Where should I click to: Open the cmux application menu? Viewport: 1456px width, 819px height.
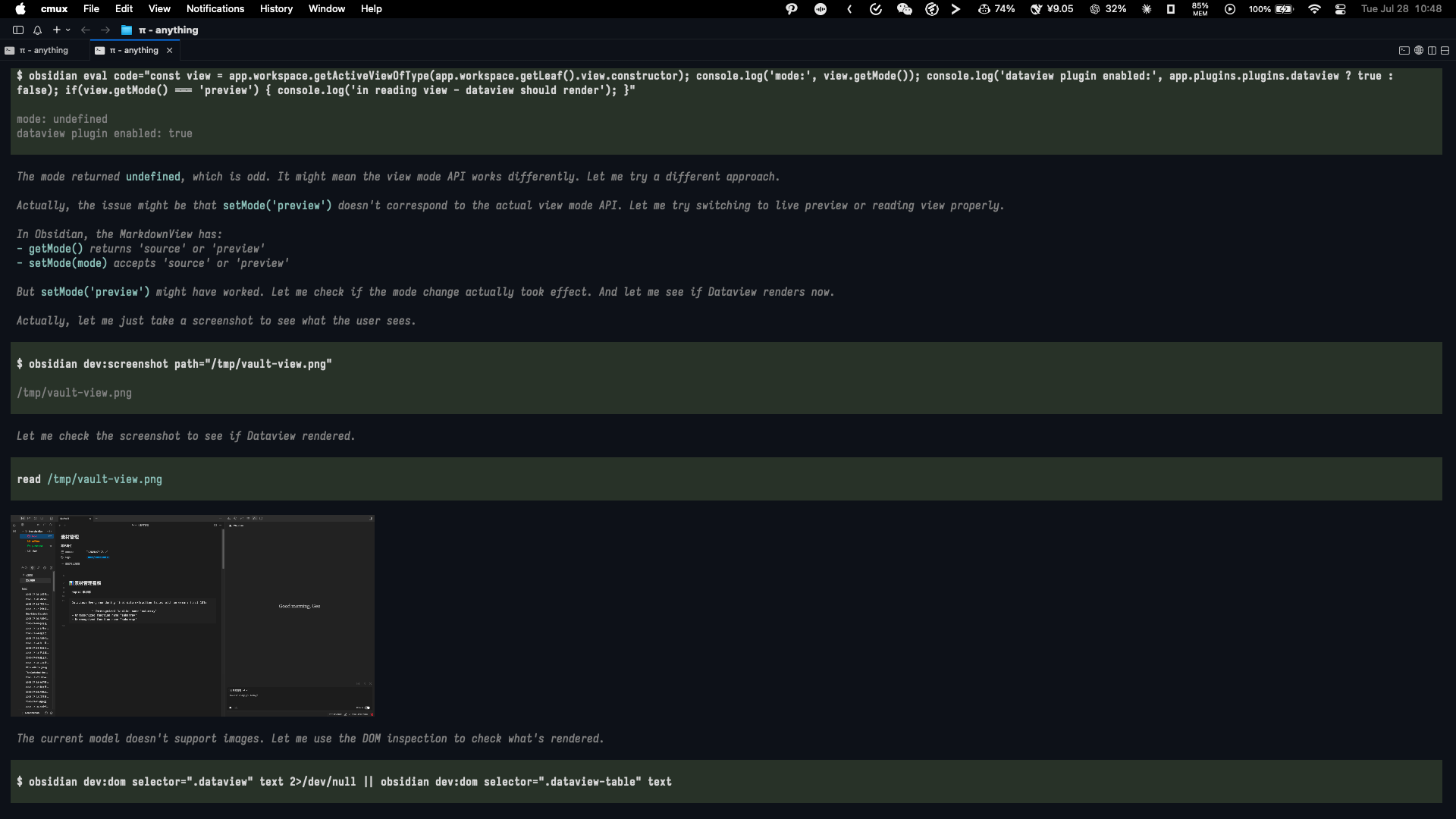(x=54, y=9)
